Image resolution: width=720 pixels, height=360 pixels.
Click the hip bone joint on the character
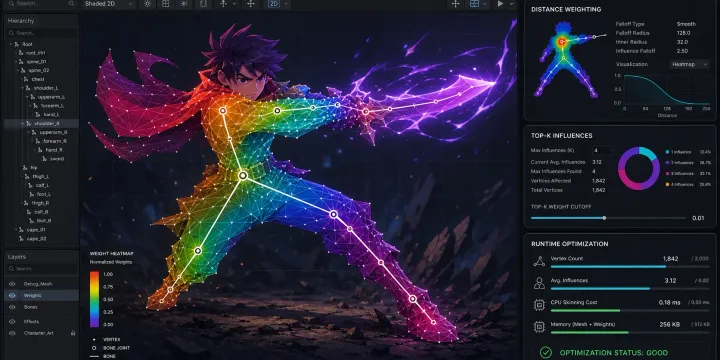243,175
